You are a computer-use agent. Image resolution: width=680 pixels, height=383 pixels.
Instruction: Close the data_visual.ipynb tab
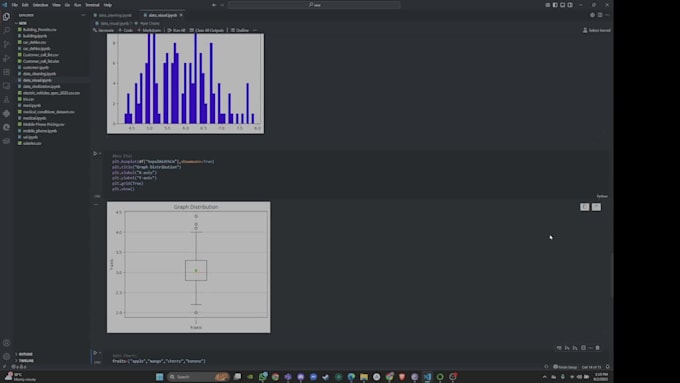(x=181, y=15)
